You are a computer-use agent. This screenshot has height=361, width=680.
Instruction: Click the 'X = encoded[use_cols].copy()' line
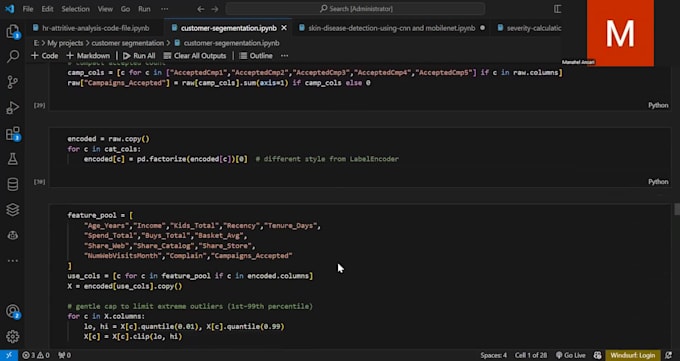click(x=125, y=286)
